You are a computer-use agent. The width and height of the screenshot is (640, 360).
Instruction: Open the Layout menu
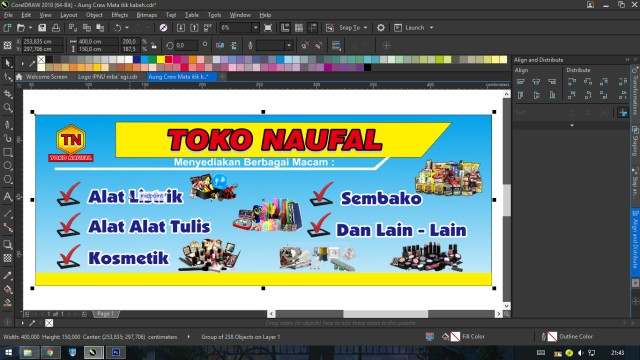point(69,15)
